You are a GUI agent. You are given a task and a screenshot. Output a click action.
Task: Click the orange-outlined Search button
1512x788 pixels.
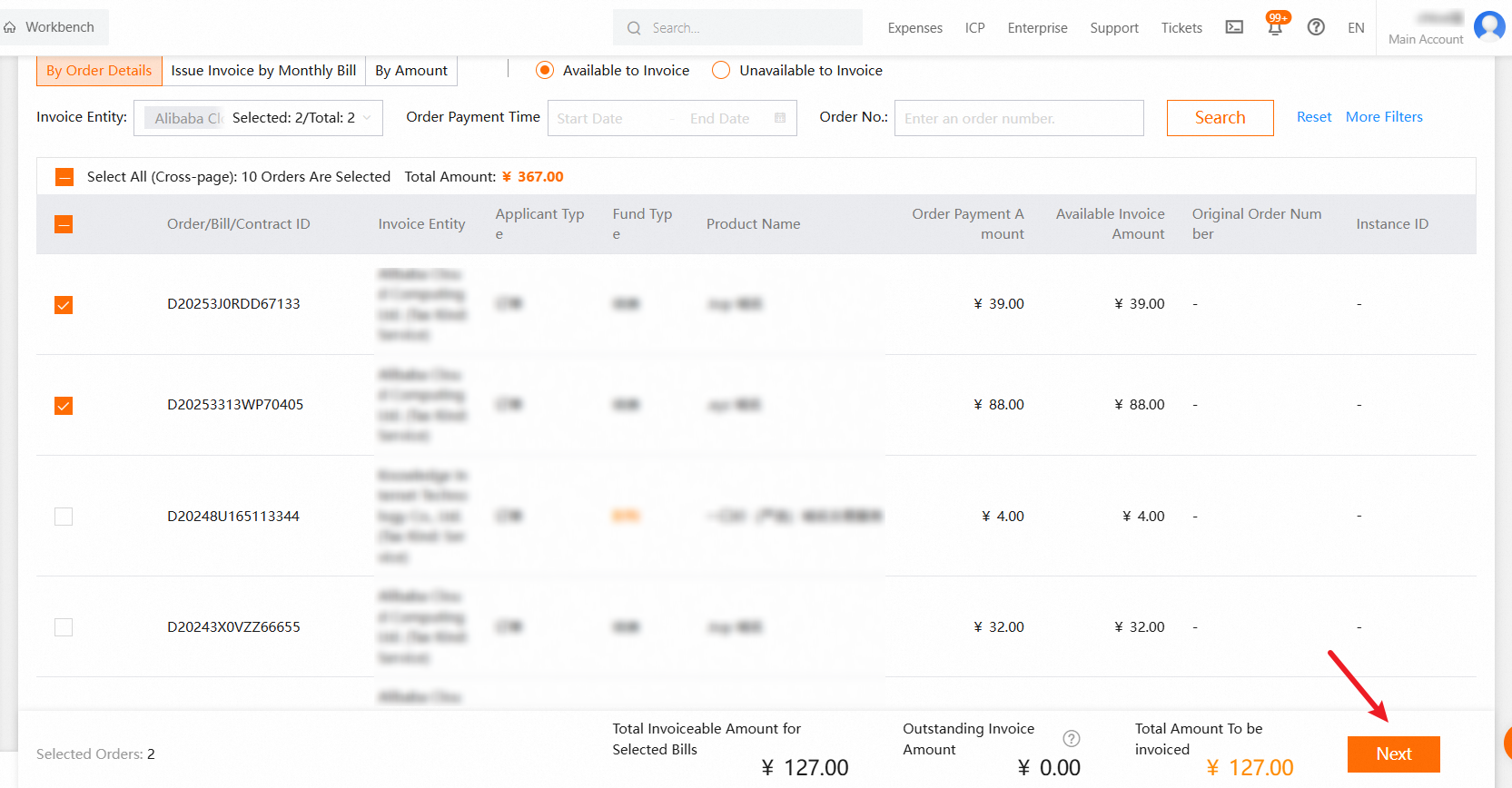coord(1220,118)
